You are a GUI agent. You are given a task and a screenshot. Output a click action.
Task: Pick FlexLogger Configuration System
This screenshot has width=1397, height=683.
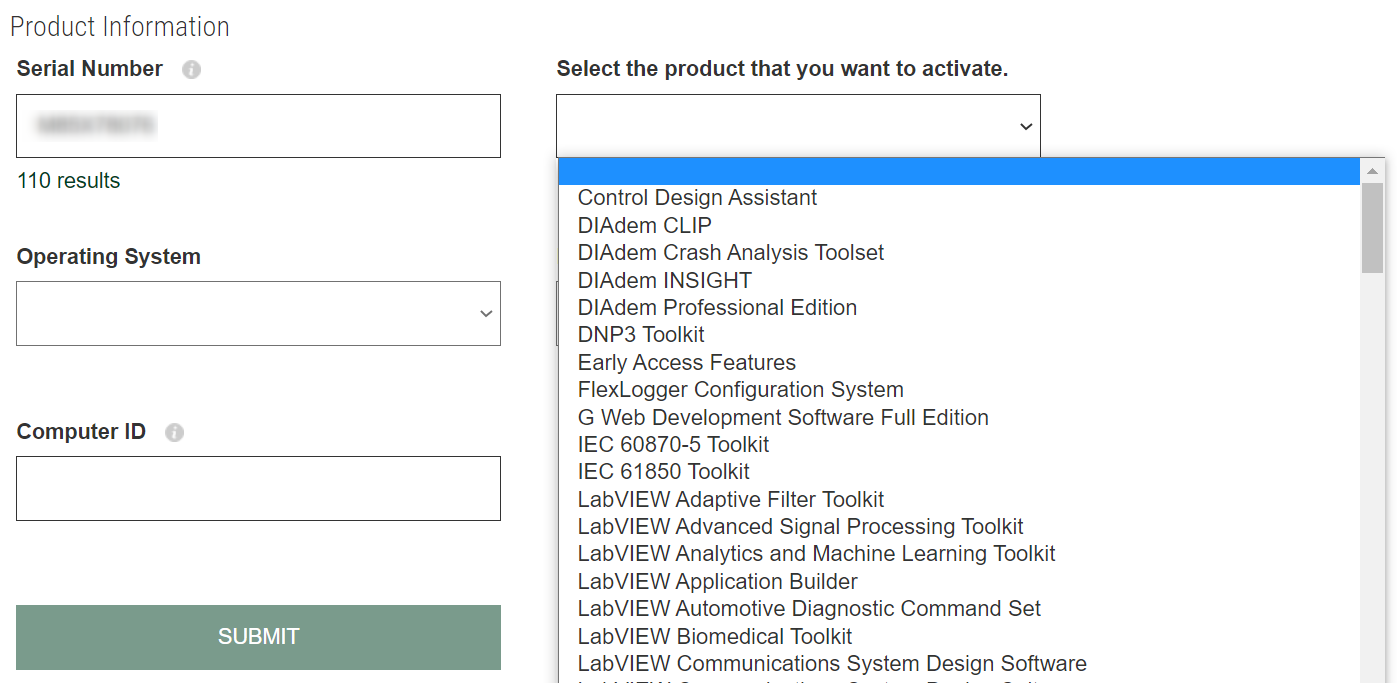[959, 390]
